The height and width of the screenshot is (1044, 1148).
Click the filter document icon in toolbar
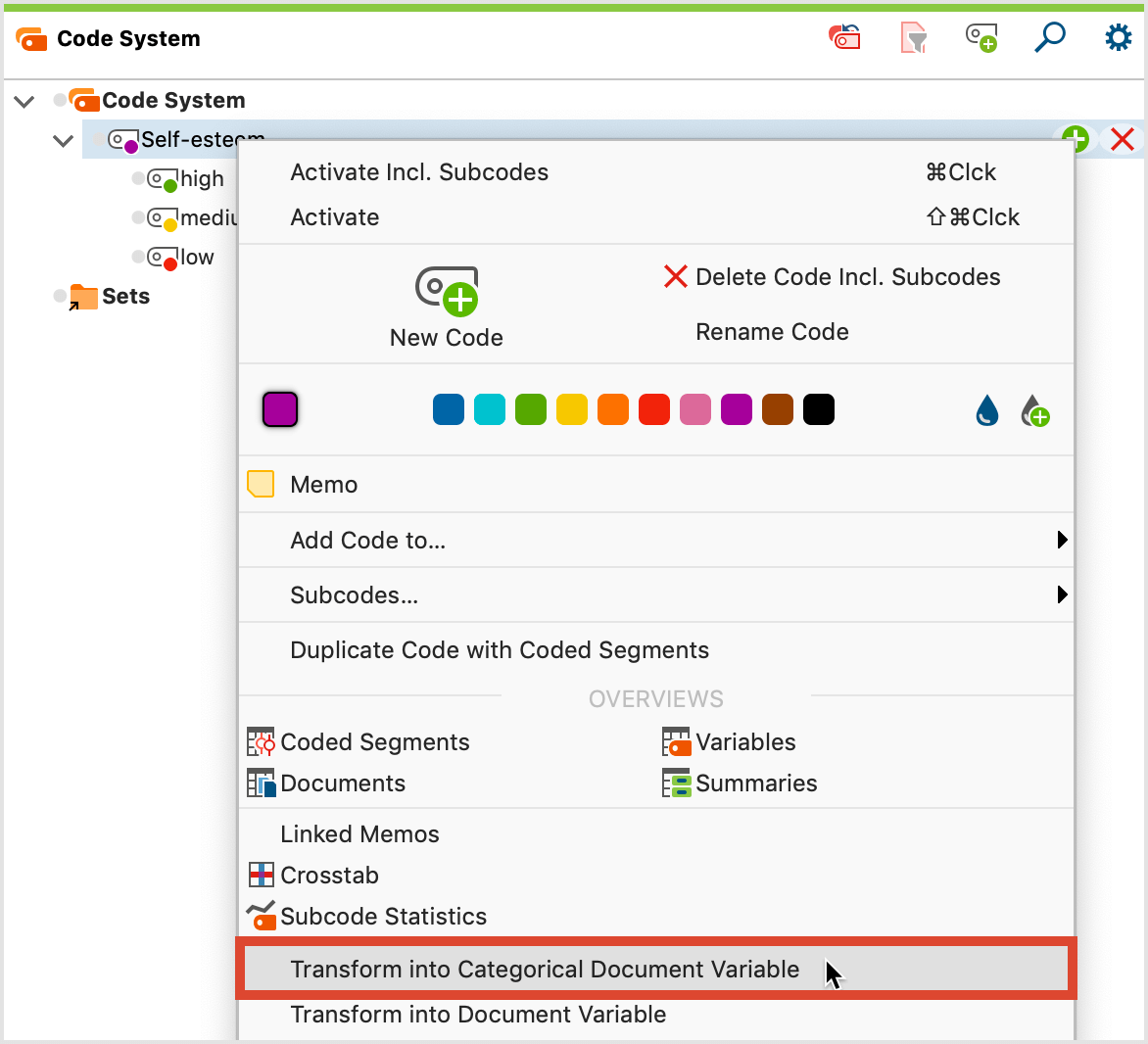click(913, 38)
